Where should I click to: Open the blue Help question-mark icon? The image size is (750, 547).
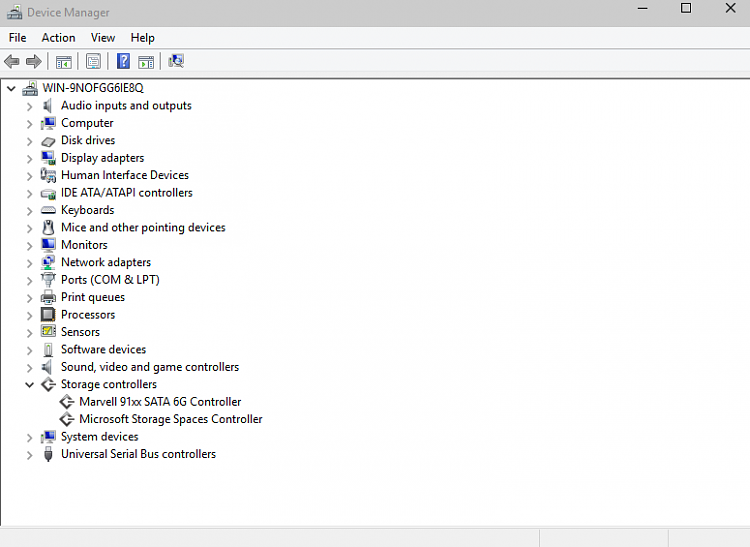coord(123,61)
